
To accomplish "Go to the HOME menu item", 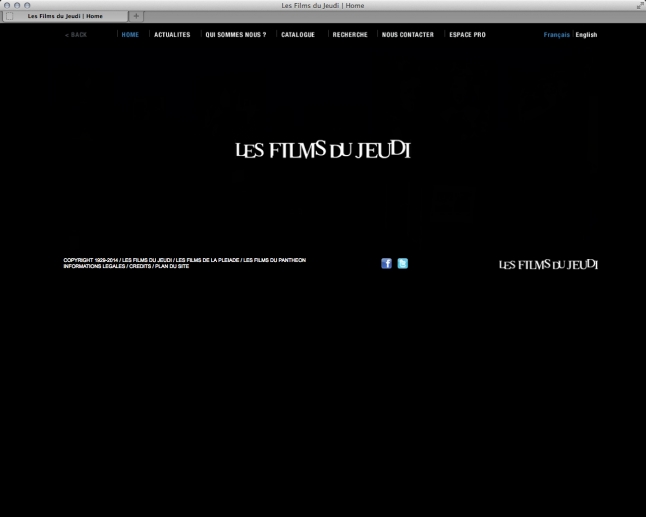I will coord(130,35).
